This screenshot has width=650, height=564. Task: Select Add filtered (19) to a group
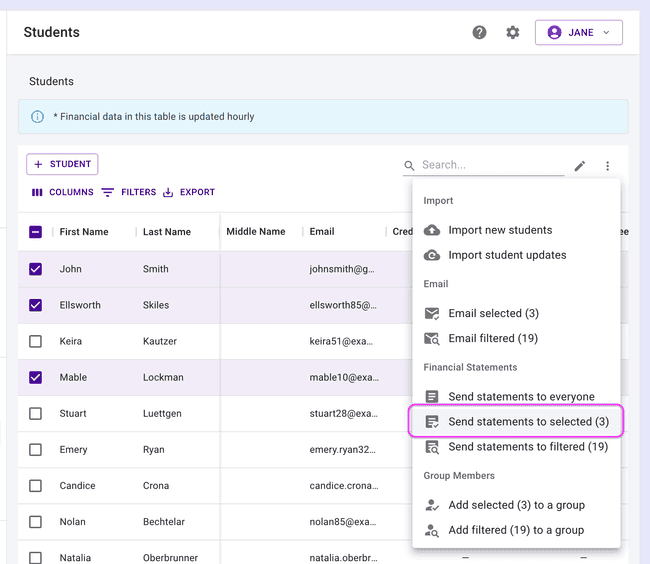[x=515, y=530]
